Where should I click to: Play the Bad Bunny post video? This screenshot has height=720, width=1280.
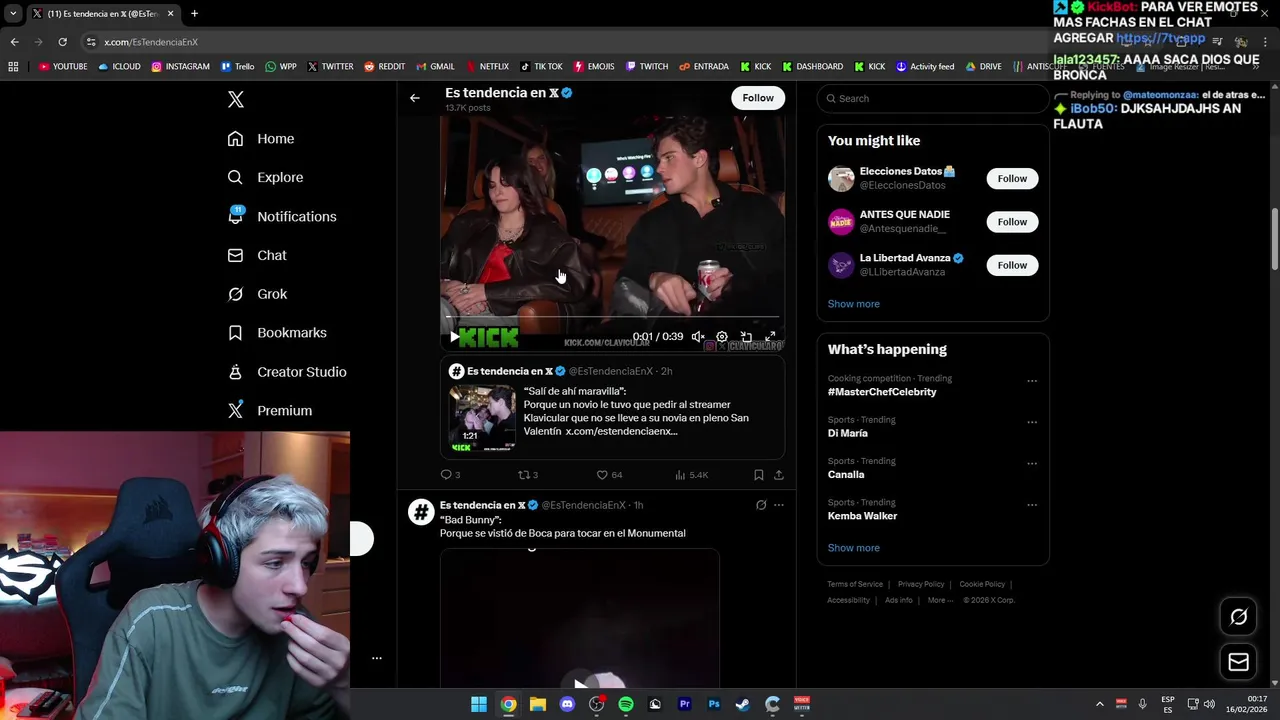click(580, 684)
